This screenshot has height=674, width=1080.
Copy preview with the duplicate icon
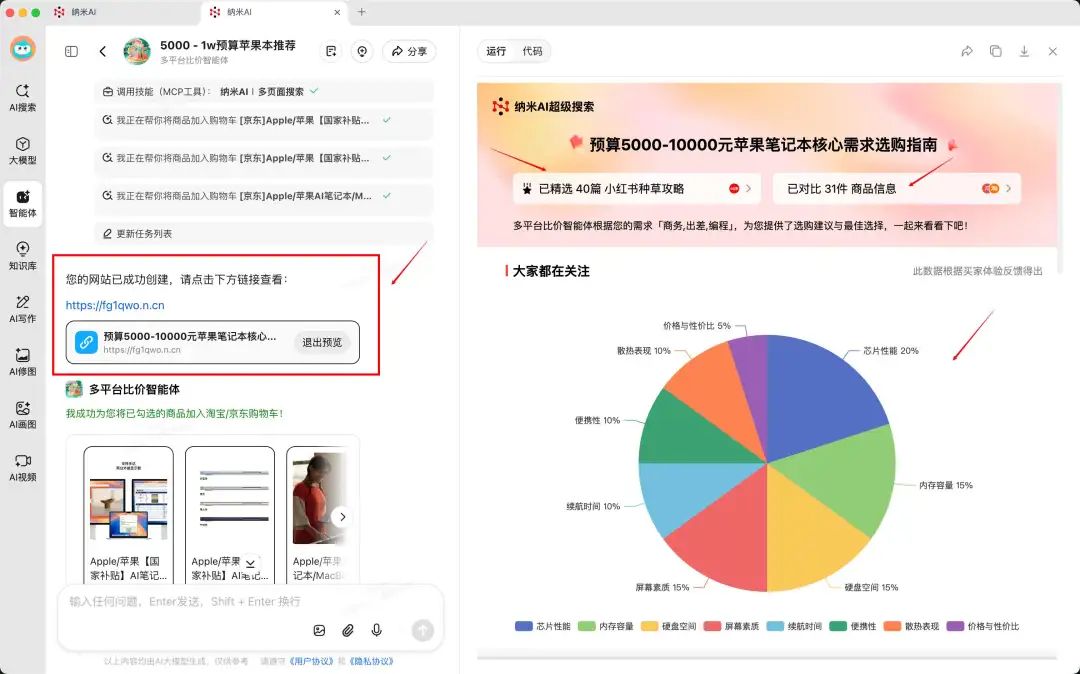[996, 52]
